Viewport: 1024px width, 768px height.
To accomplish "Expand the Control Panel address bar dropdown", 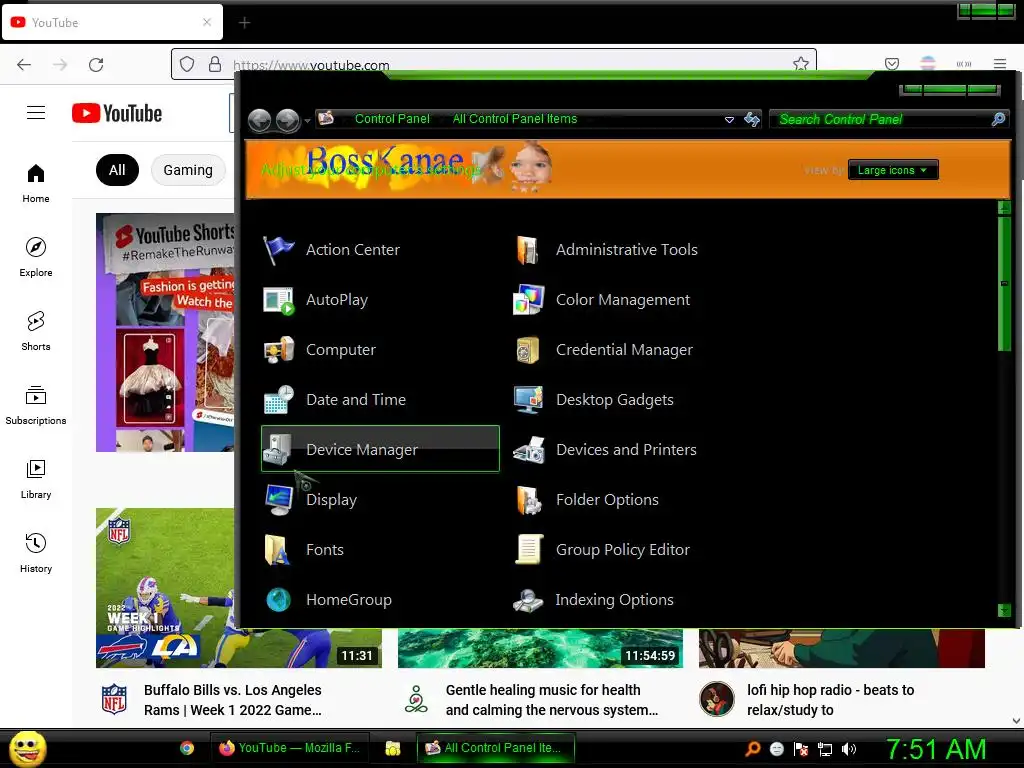I will (729, 120).
